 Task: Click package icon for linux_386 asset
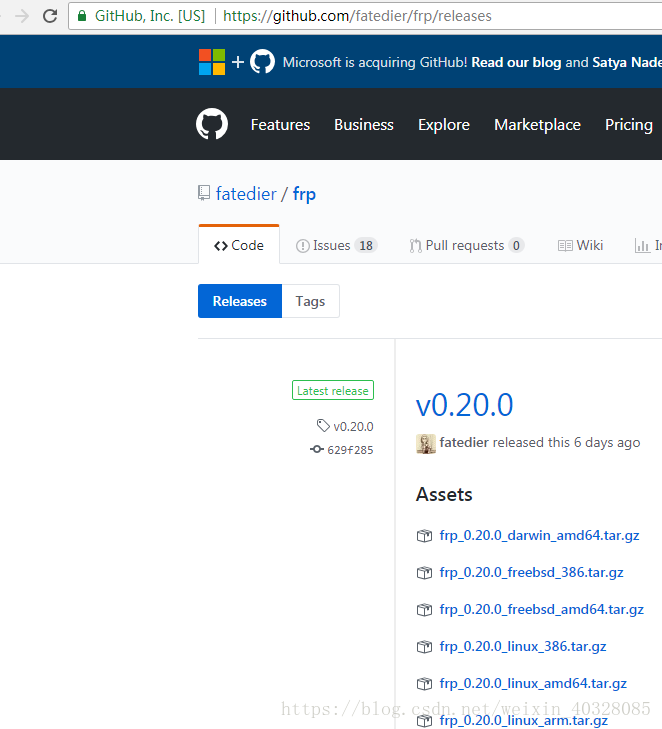coord(424,647)
